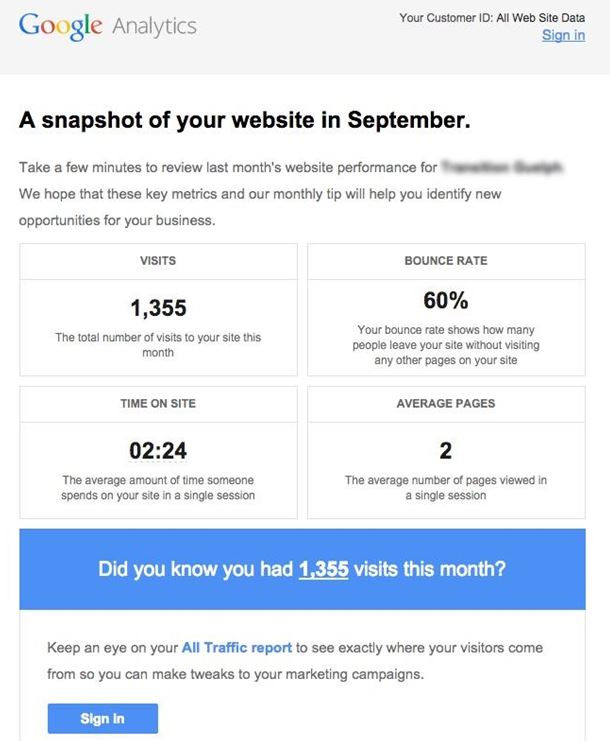The height and width of the screenshot is (741, 610).
Task: Select the VISITS card header
Action: [x=158, y=261]
